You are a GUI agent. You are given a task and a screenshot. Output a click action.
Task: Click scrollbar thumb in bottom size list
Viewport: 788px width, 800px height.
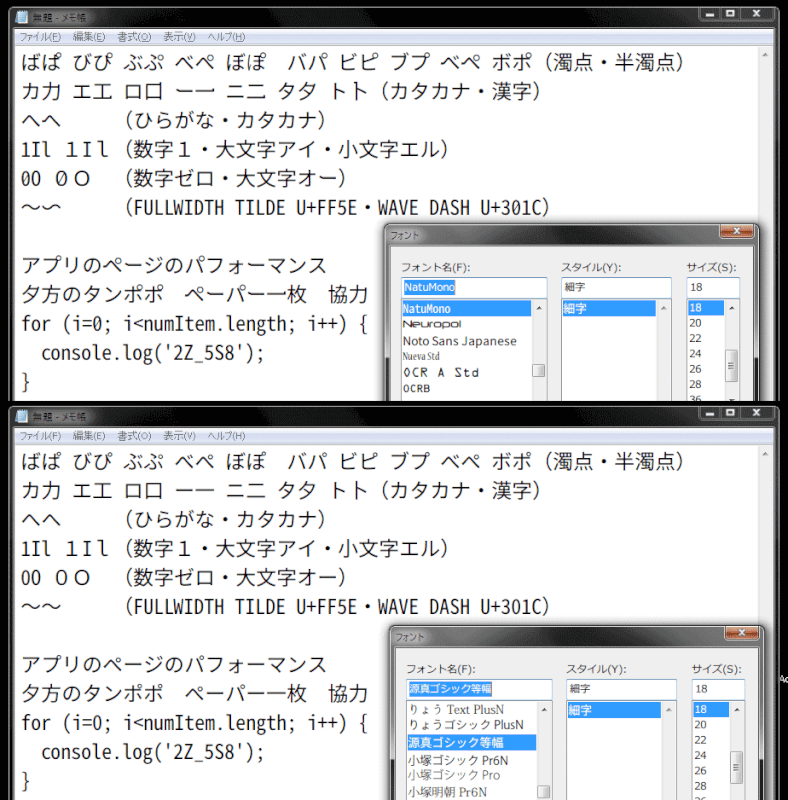[736, 767]
